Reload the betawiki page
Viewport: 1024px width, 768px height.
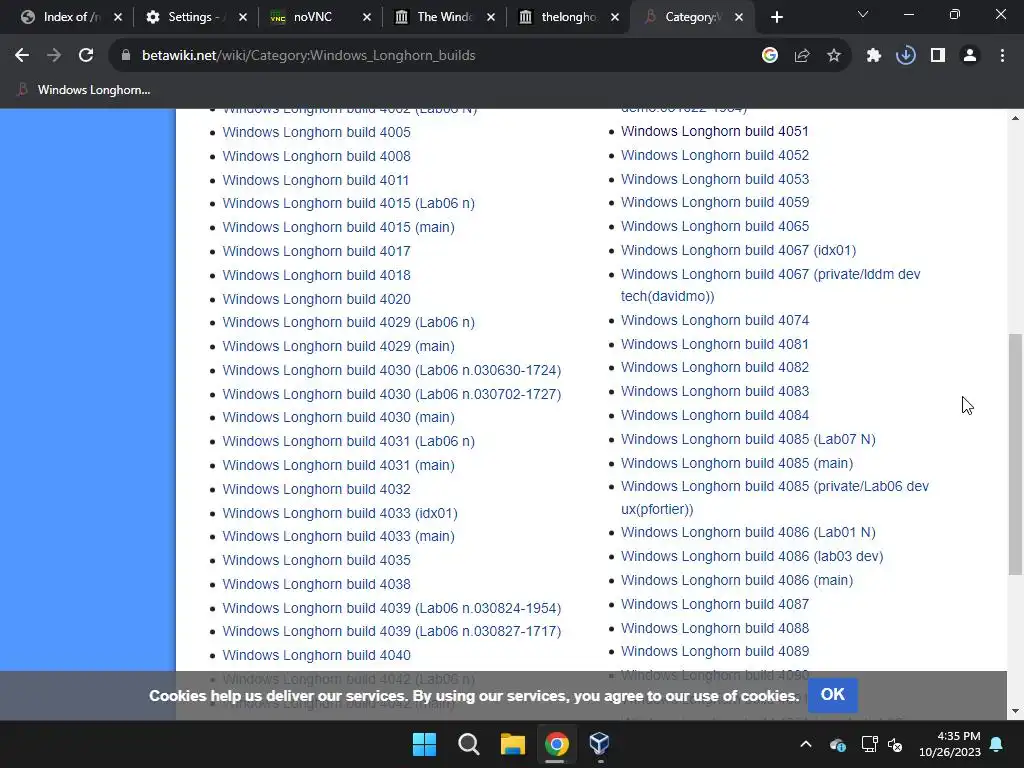point(86,56)
